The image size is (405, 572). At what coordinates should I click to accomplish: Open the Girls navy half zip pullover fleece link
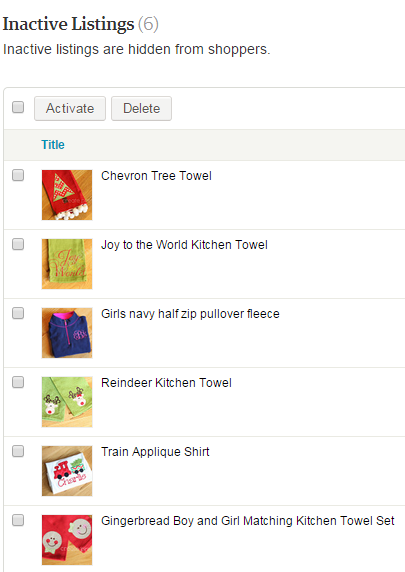[190, 314]
